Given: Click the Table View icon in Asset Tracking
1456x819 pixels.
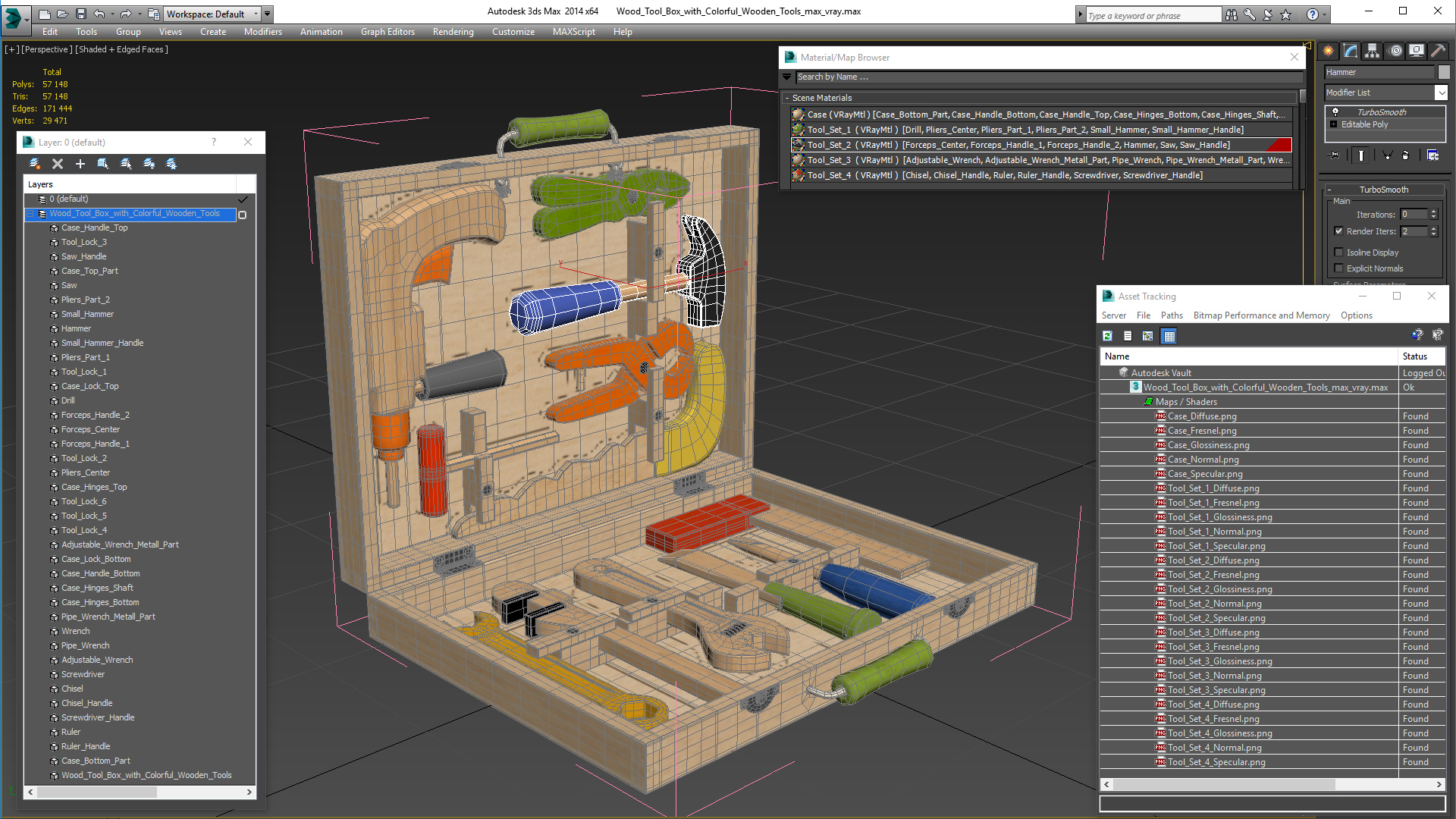Looking at the screenshot, I should [1169, 336].
